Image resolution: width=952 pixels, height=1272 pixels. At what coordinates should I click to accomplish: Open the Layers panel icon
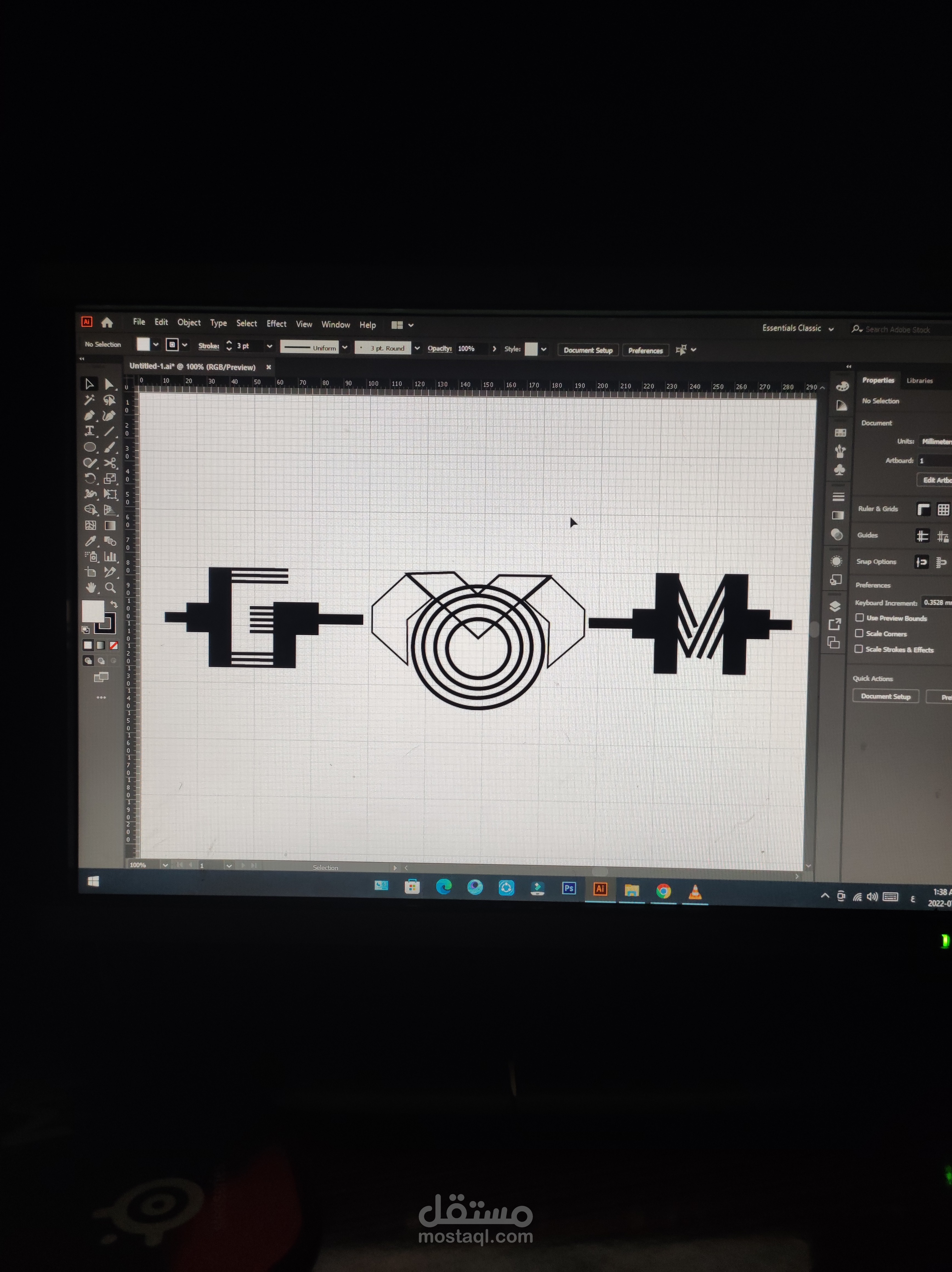pyautogui.click(x=835, y=606)
